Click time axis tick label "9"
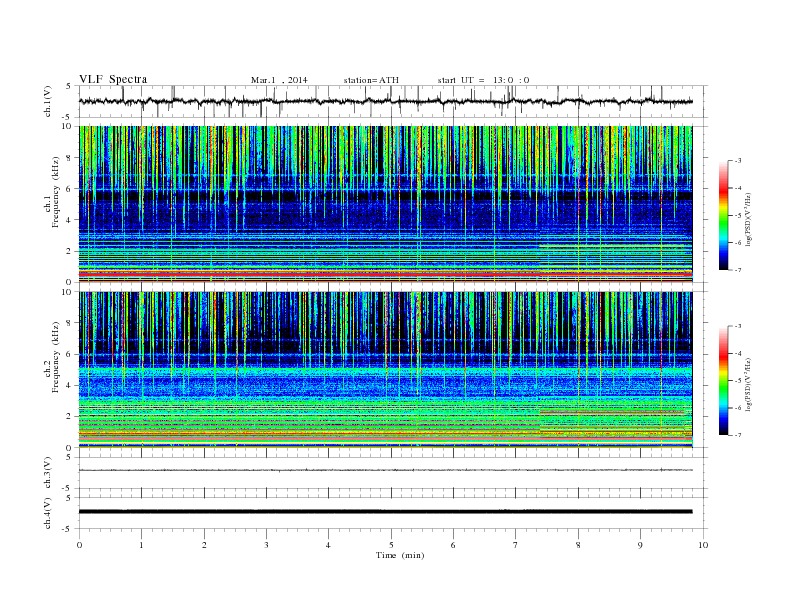 pos(640,545)
